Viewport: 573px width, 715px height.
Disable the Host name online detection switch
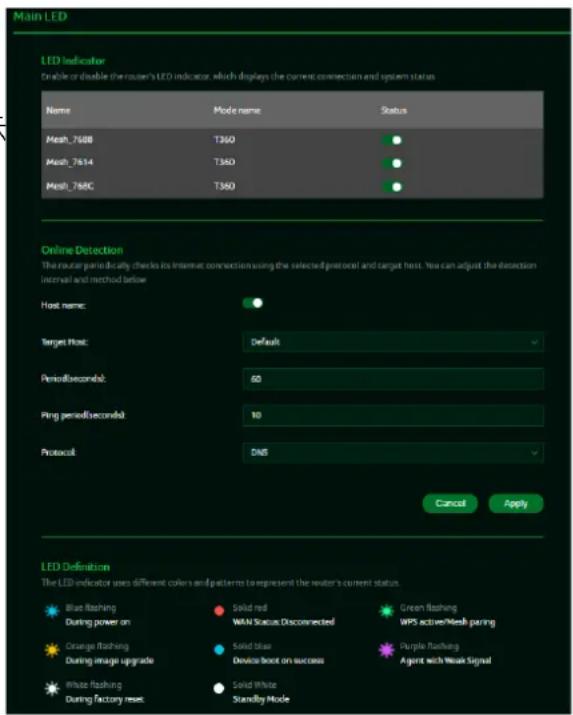pyautogui.click(x=253, y=303)
